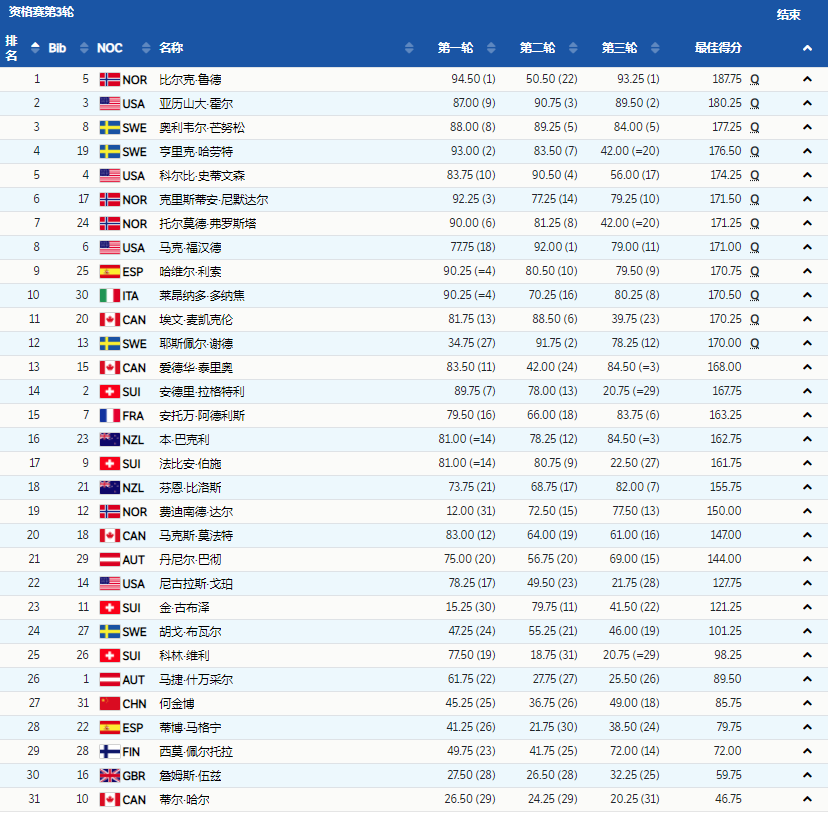Click the Finland flag next to 西莫·佩尔托拉
This screenshot has width=829, height=813.
pyautogui.click(x=110, y=751)
